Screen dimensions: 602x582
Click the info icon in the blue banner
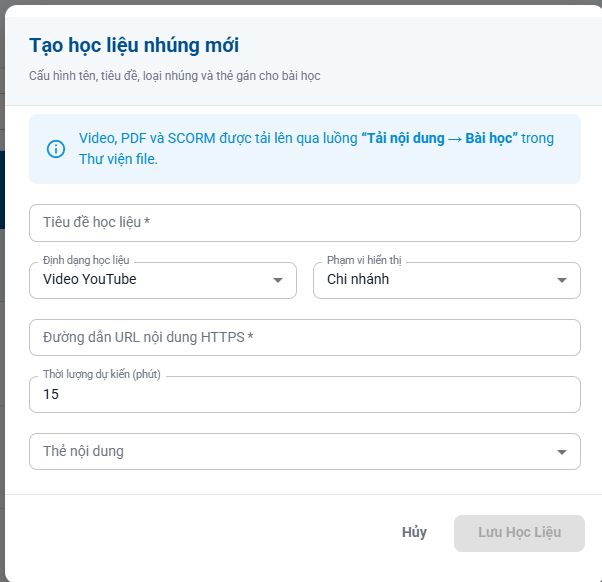coord(56,149)
